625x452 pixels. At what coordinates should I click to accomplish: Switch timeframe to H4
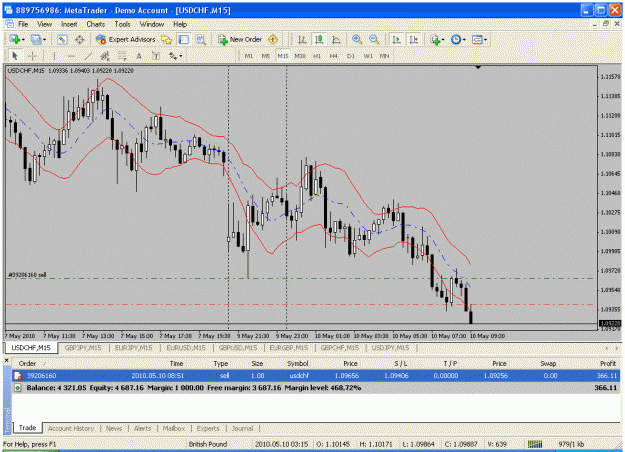334,56
